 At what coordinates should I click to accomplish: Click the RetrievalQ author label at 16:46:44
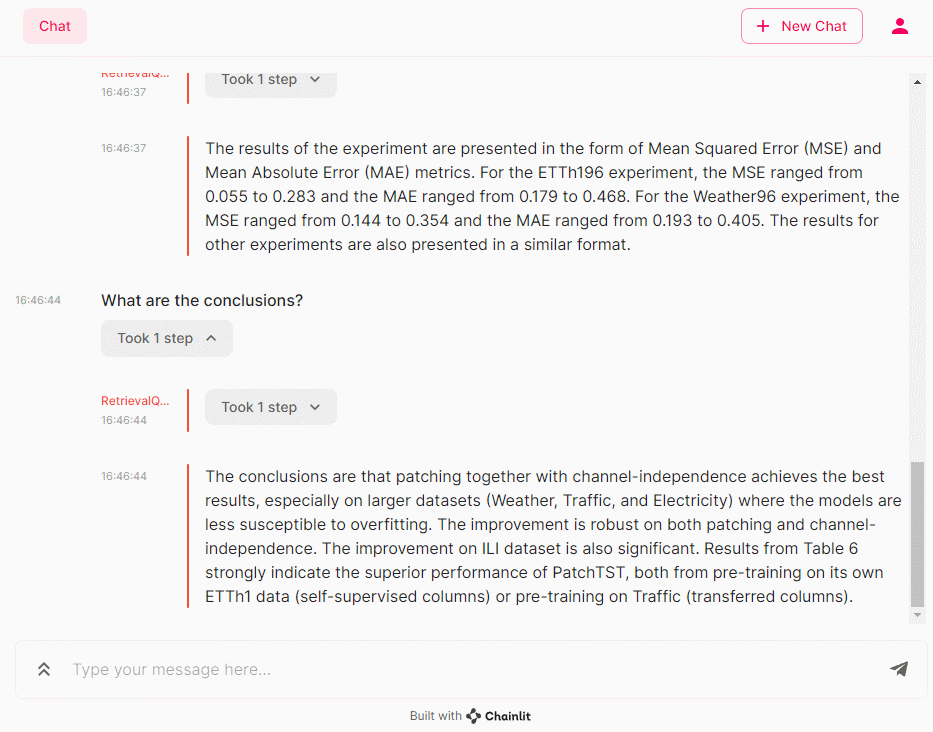tap(135, 401)
